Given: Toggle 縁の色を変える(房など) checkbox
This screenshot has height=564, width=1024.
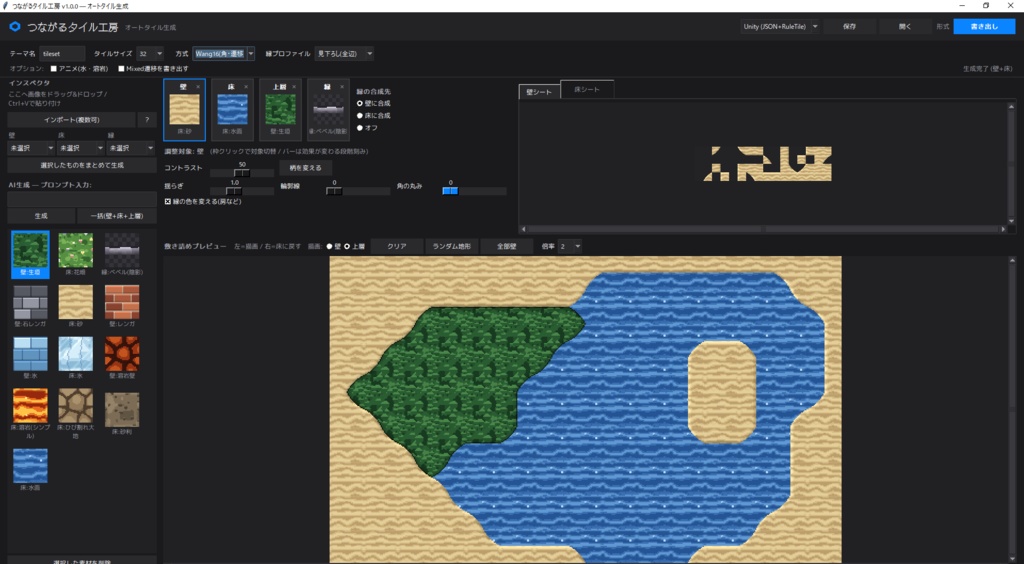Looking at the screenshot, I should point(168,202).
